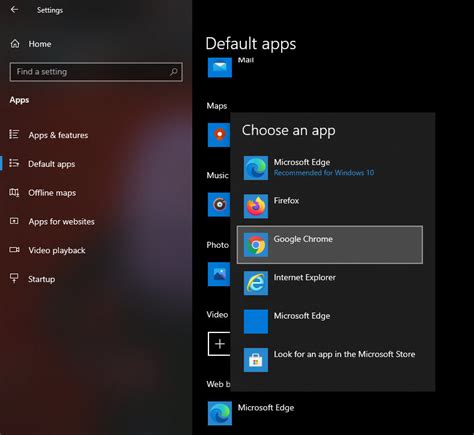This screenshot has height=435, width=474.
Task: Choose the Edge icon marked Recommended
Action: point(256,168)
